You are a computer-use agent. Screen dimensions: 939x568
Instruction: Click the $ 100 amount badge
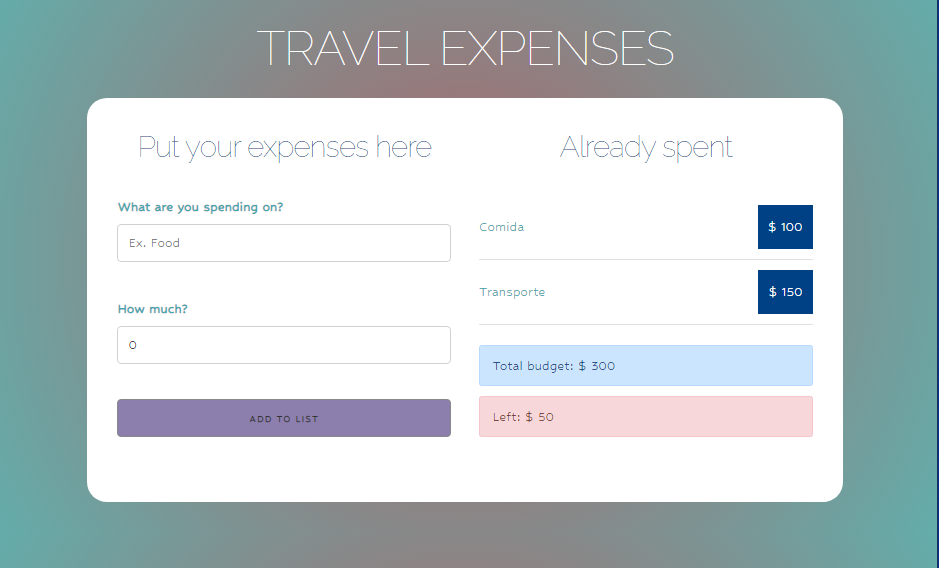785,227
